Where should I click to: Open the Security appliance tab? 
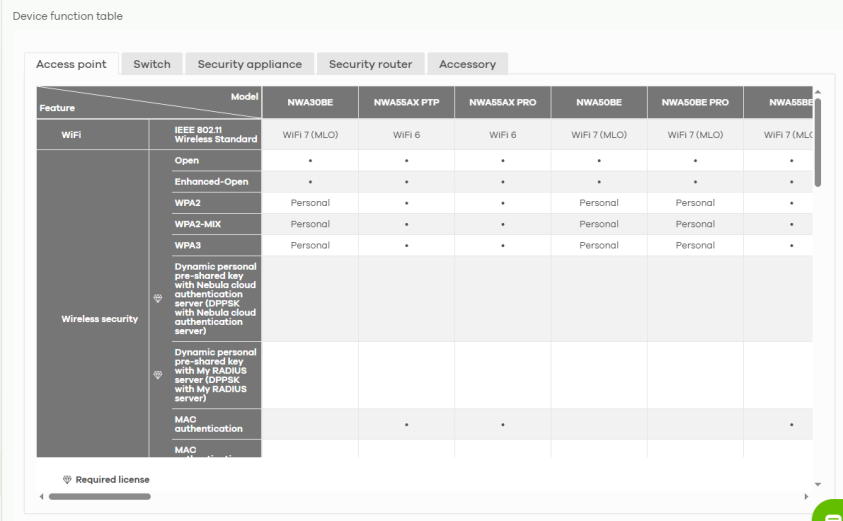pyautogui.click(x=249, y=64)
